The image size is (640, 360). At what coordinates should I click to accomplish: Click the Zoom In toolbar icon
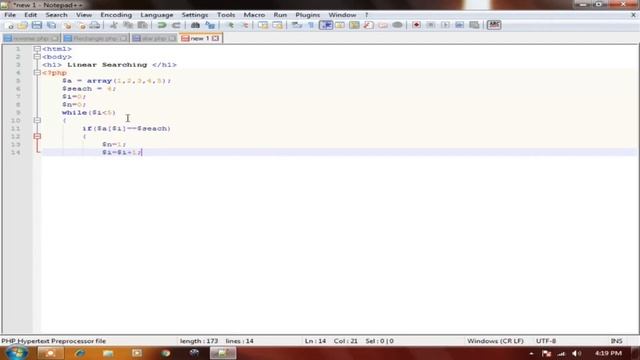(230, 25)
